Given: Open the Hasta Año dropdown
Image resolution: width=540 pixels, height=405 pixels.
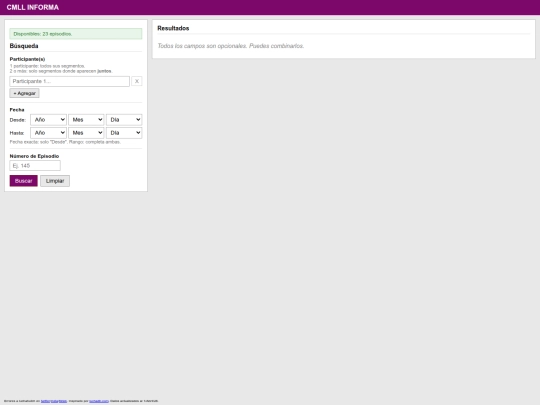Looking at the screenshot, I should tap(48, 133).
